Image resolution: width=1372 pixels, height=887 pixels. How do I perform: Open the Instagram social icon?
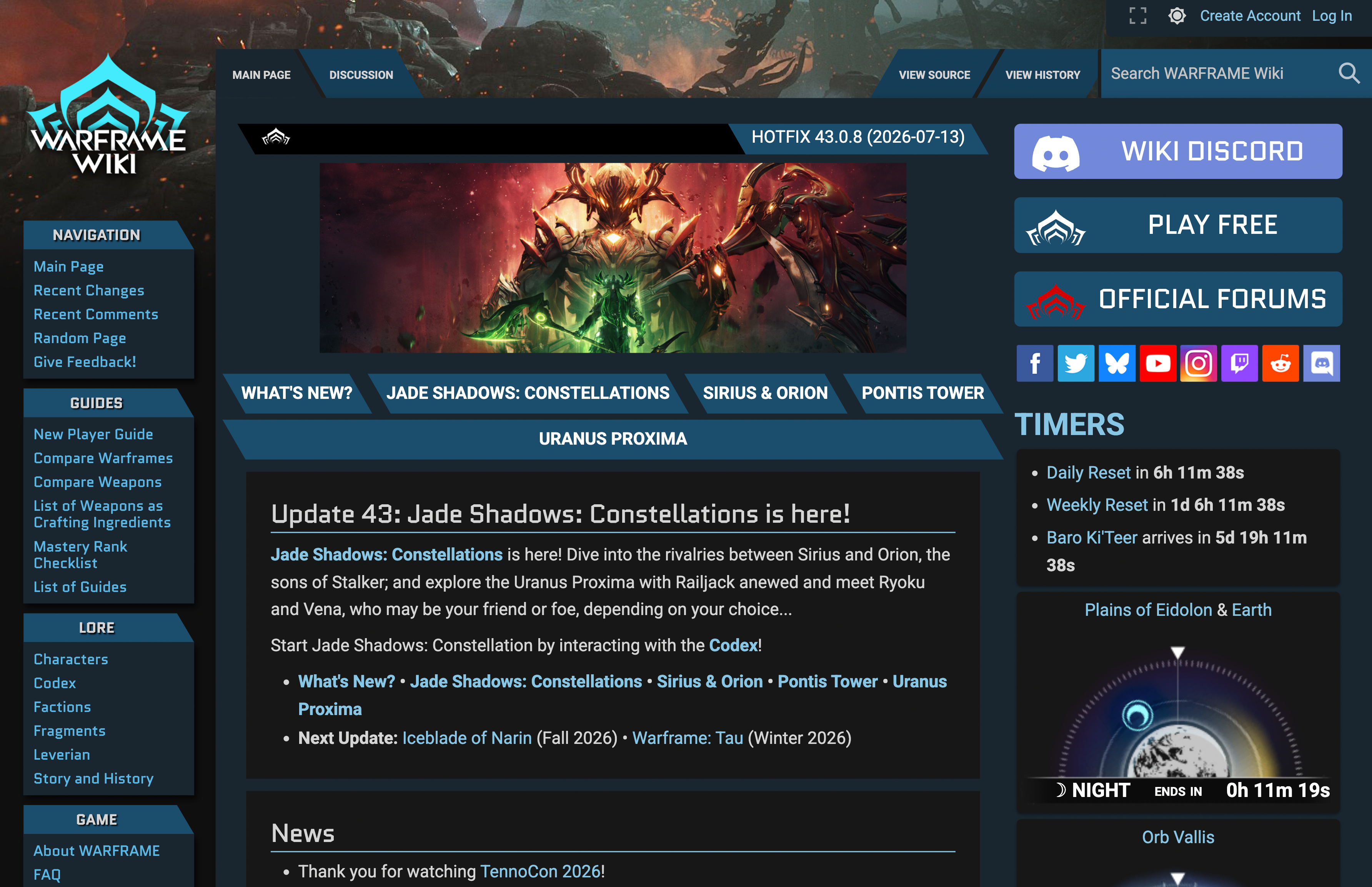1199,363
